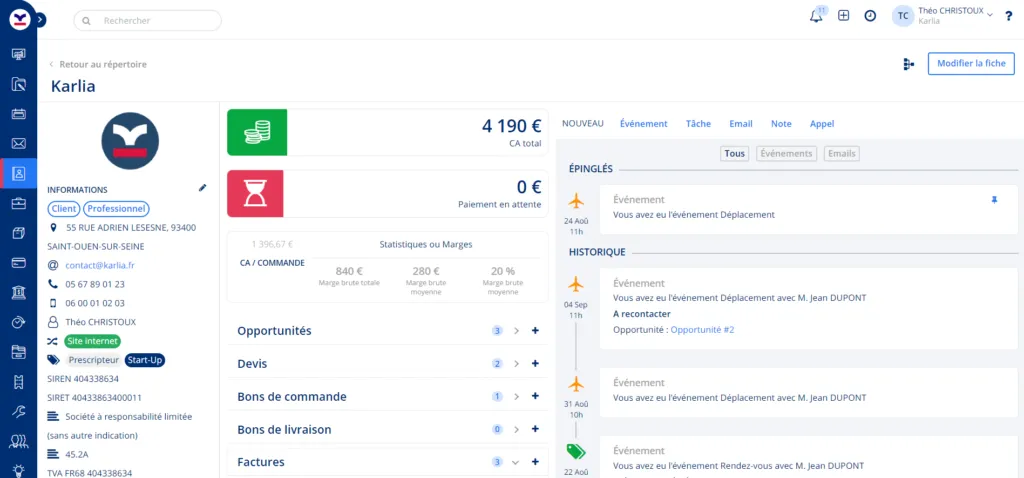The height and width of the screenshot is (478, 1024).
Task: Open the calendar icon in left sidebar
Action: 18,114
